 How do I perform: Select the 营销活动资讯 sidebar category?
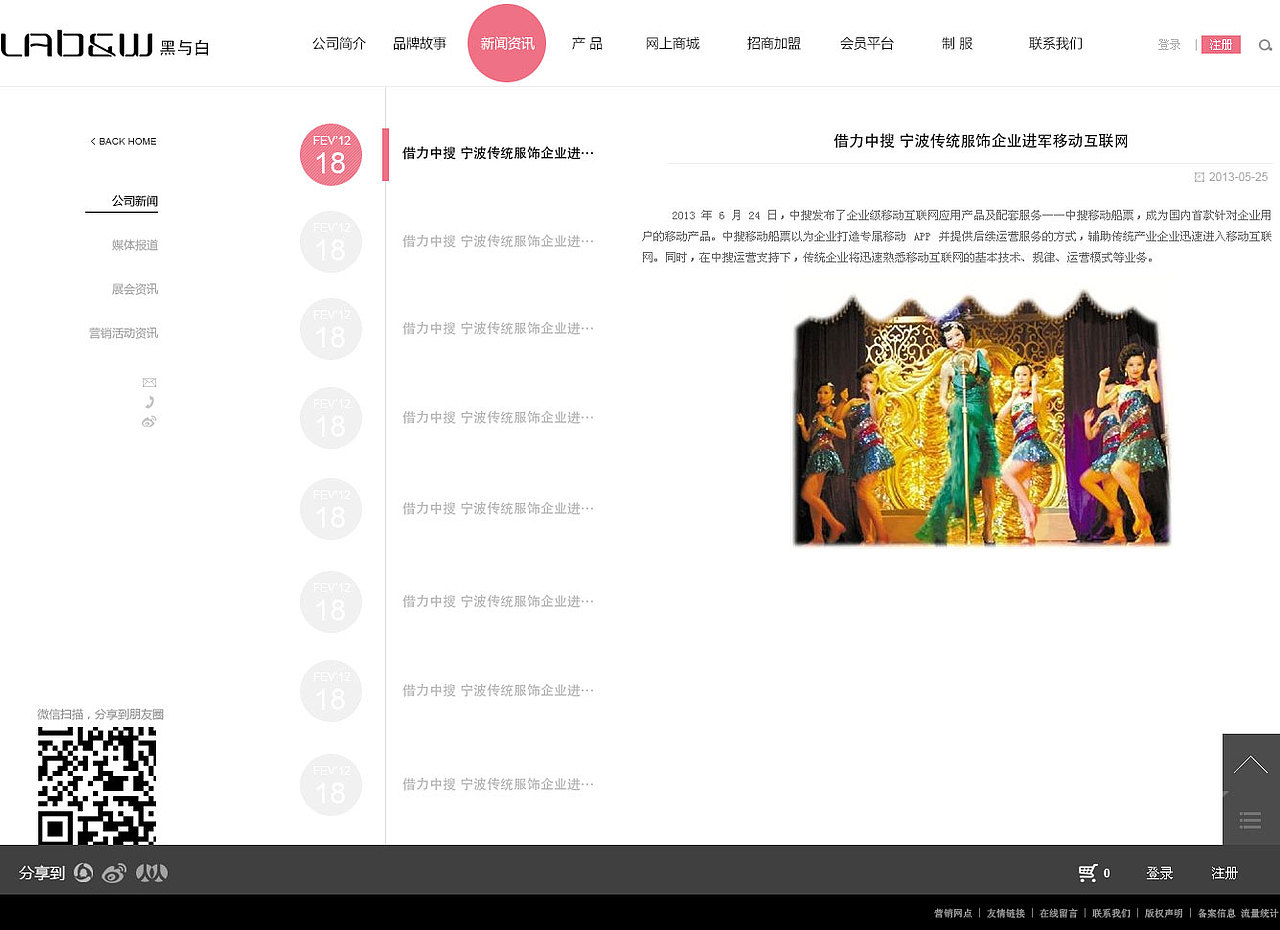[x=124, y=333]
